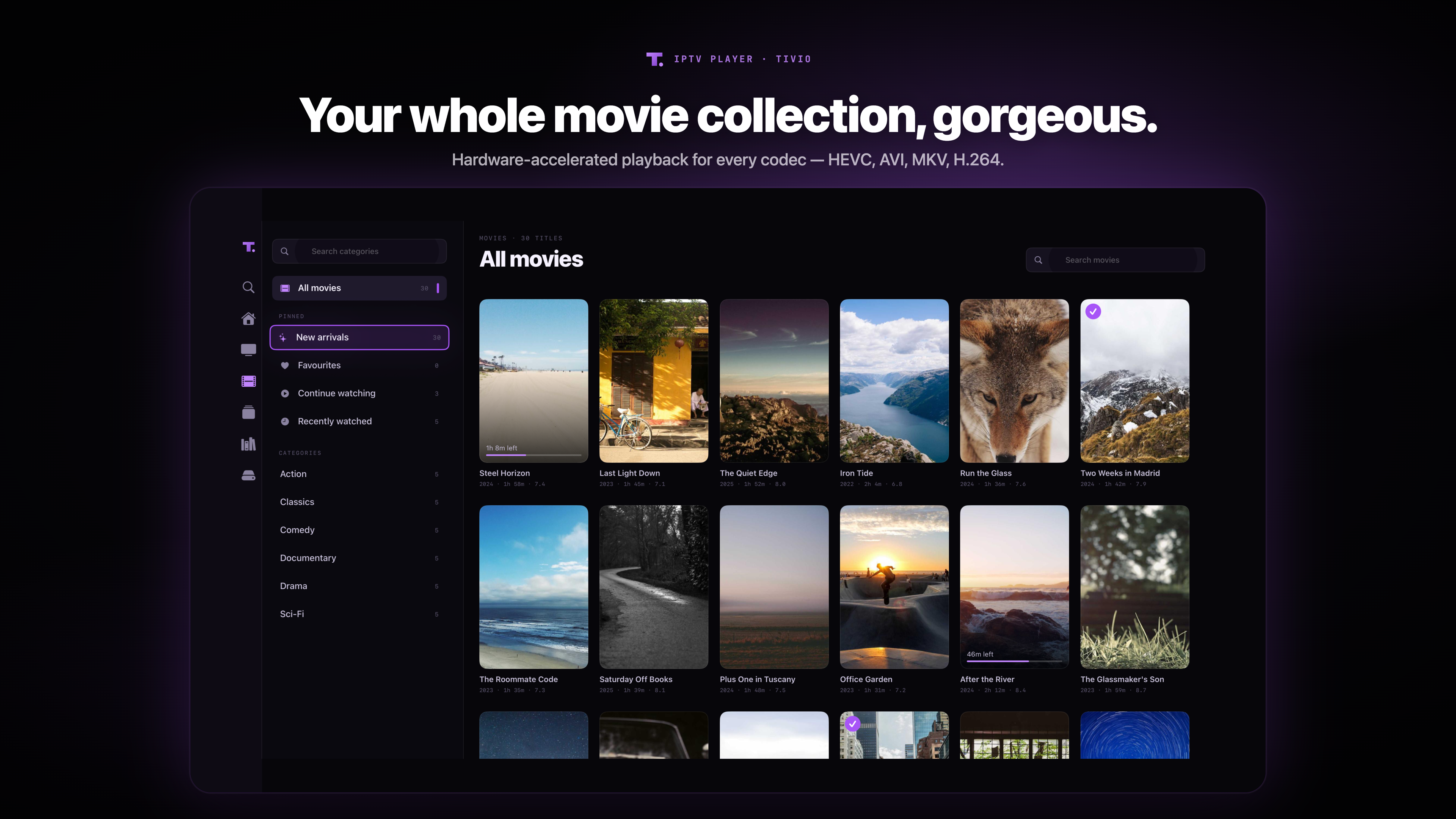1456x819 pixels.
Task: Go to Home via the house icon
Action: pyautogui.click(x=248, y=319)
